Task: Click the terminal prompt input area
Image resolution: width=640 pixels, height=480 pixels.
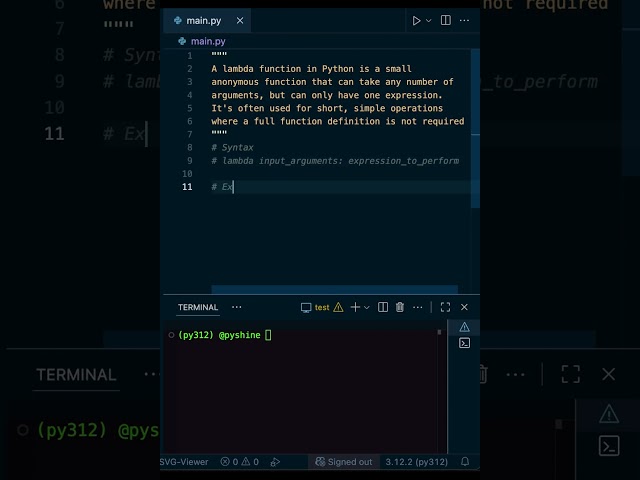Action: (268, 335)
